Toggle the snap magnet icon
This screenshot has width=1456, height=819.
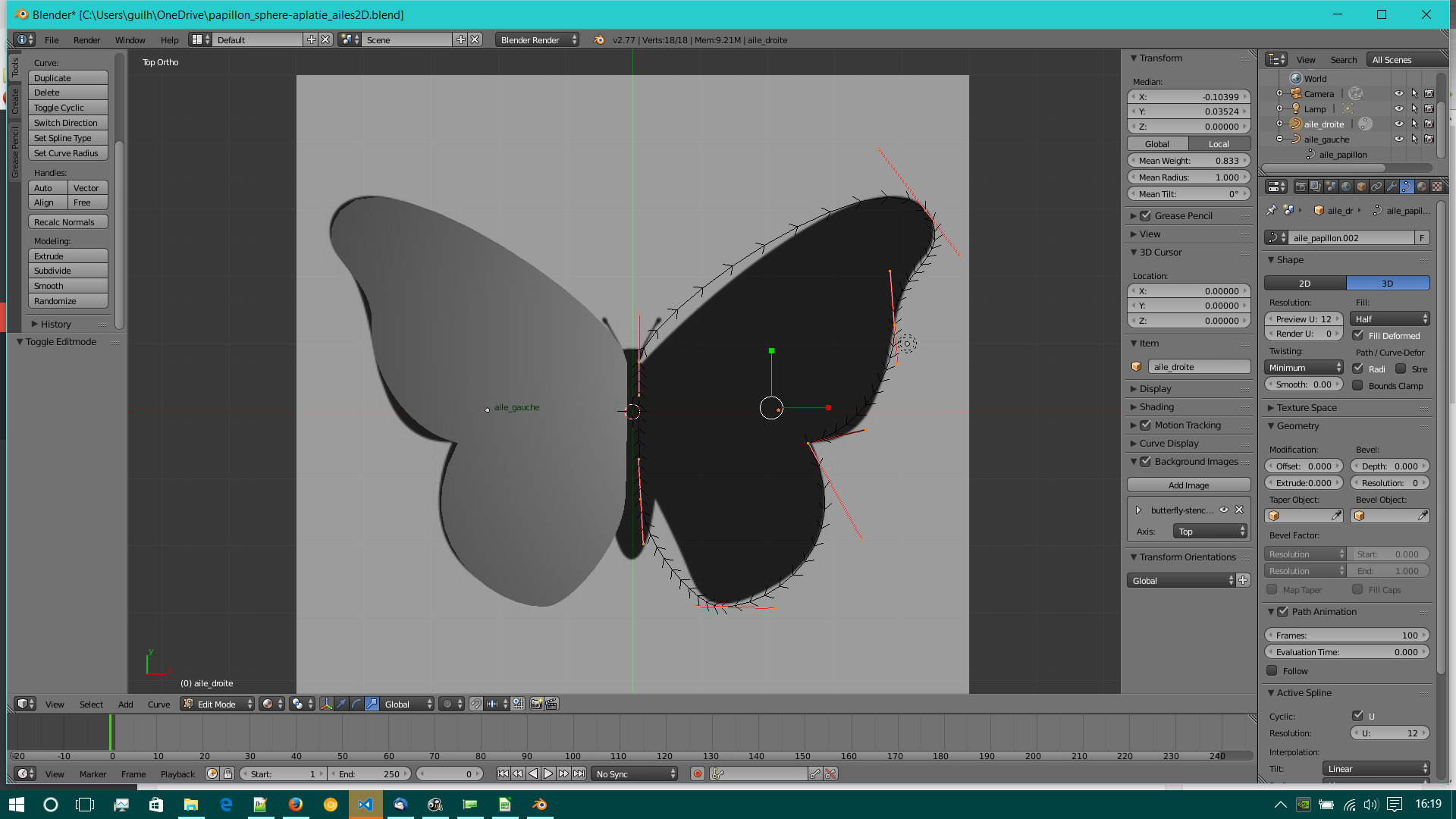click(475, 704)
